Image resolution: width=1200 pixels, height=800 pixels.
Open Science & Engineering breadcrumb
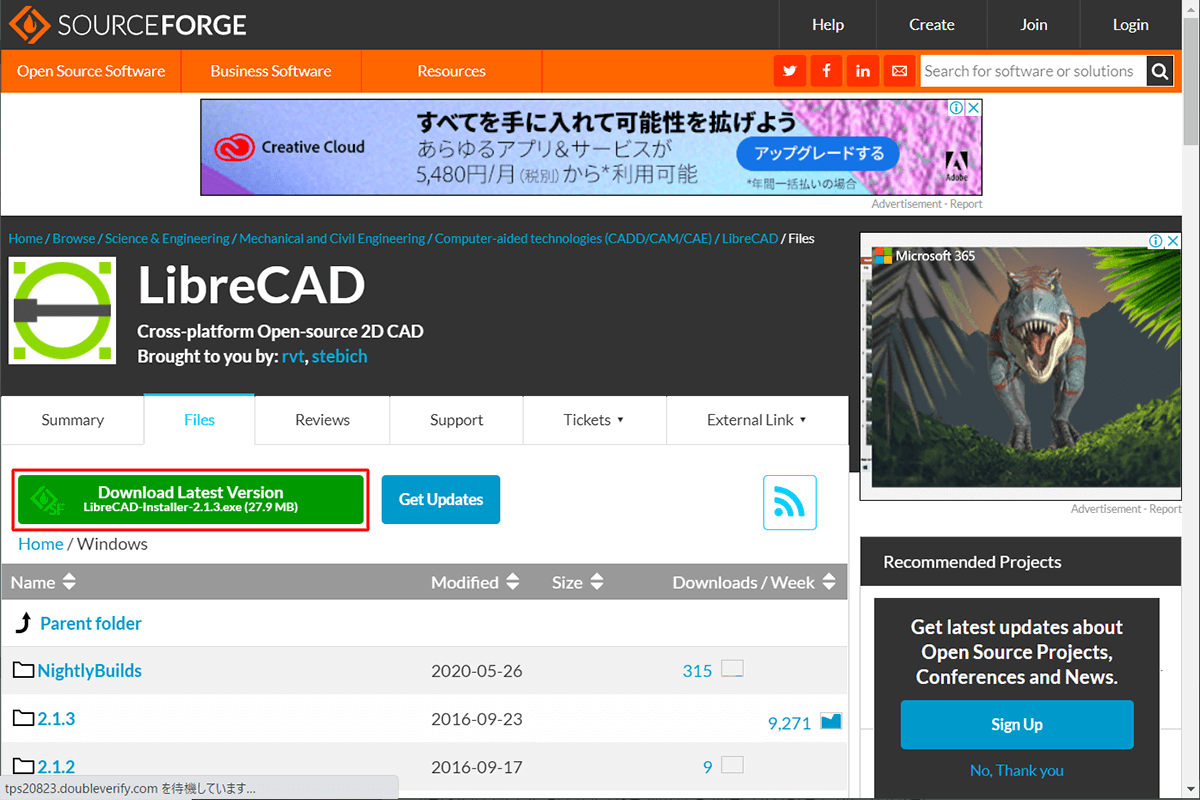pos(167,238)
